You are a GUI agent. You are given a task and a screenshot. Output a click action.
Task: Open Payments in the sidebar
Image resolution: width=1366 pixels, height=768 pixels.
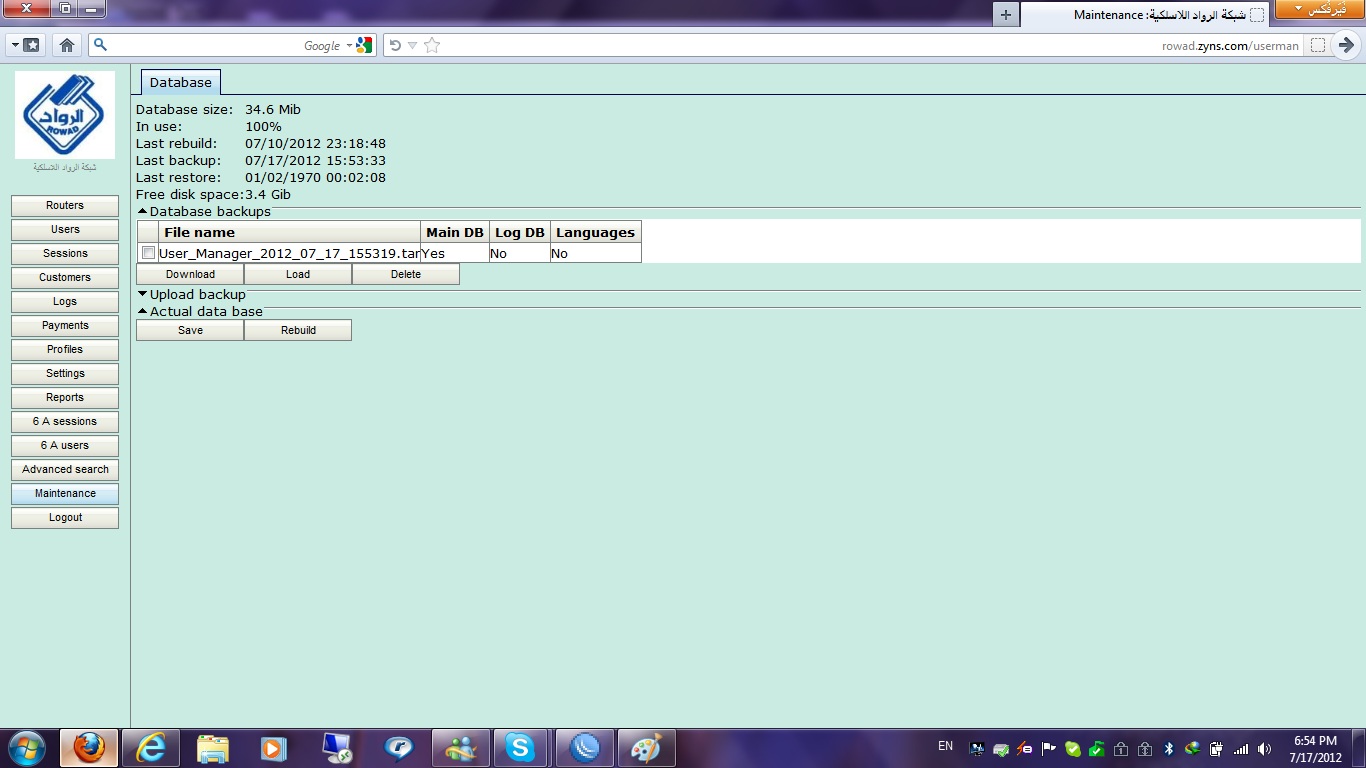(x=65, y=326)
